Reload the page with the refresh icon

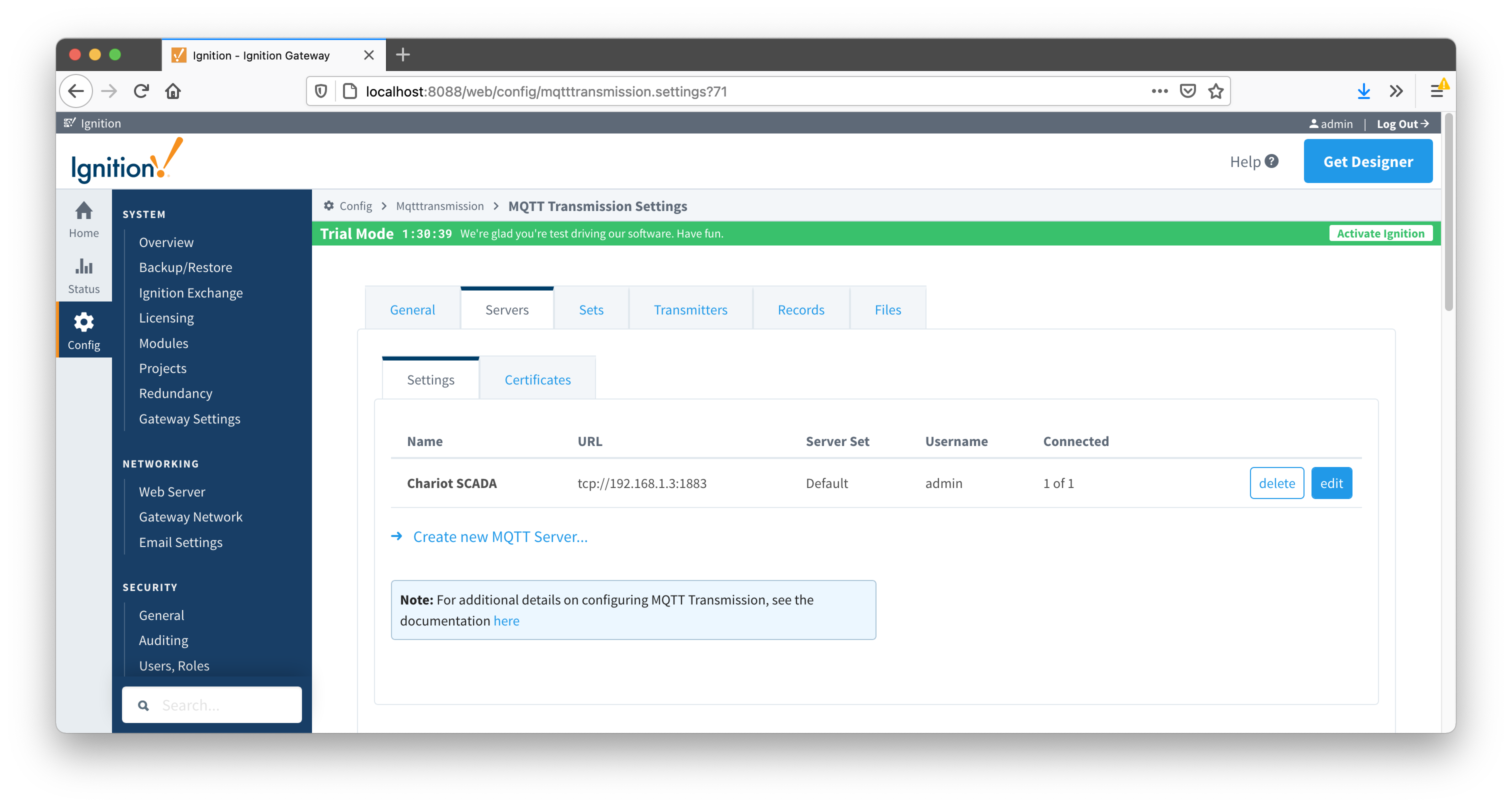pos(141,91)
